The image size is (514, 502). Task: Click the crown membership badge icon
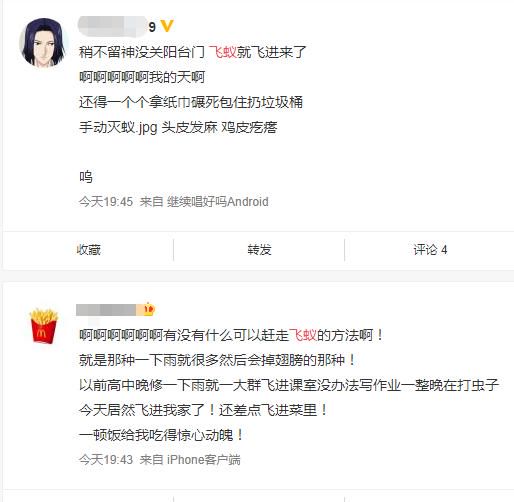149,309
